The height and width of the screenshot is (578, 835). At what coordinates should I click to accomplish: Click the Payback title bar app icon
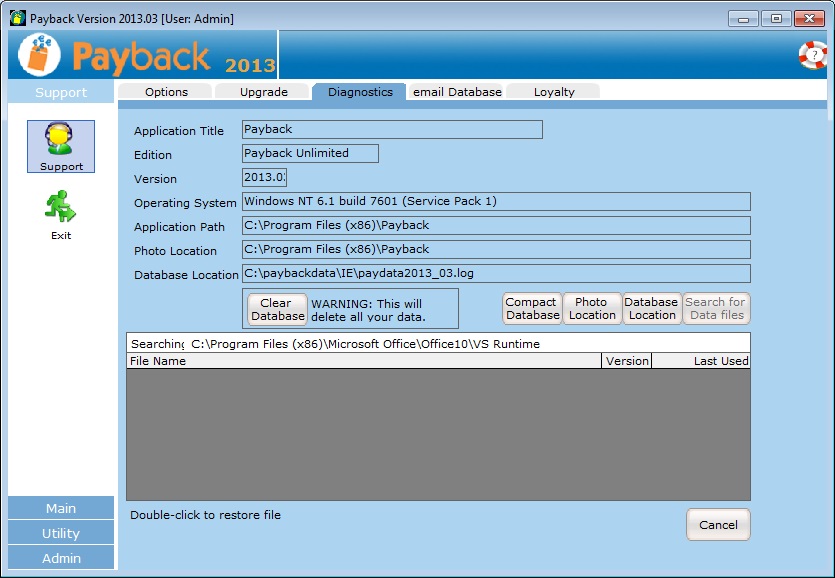[17, 18]
